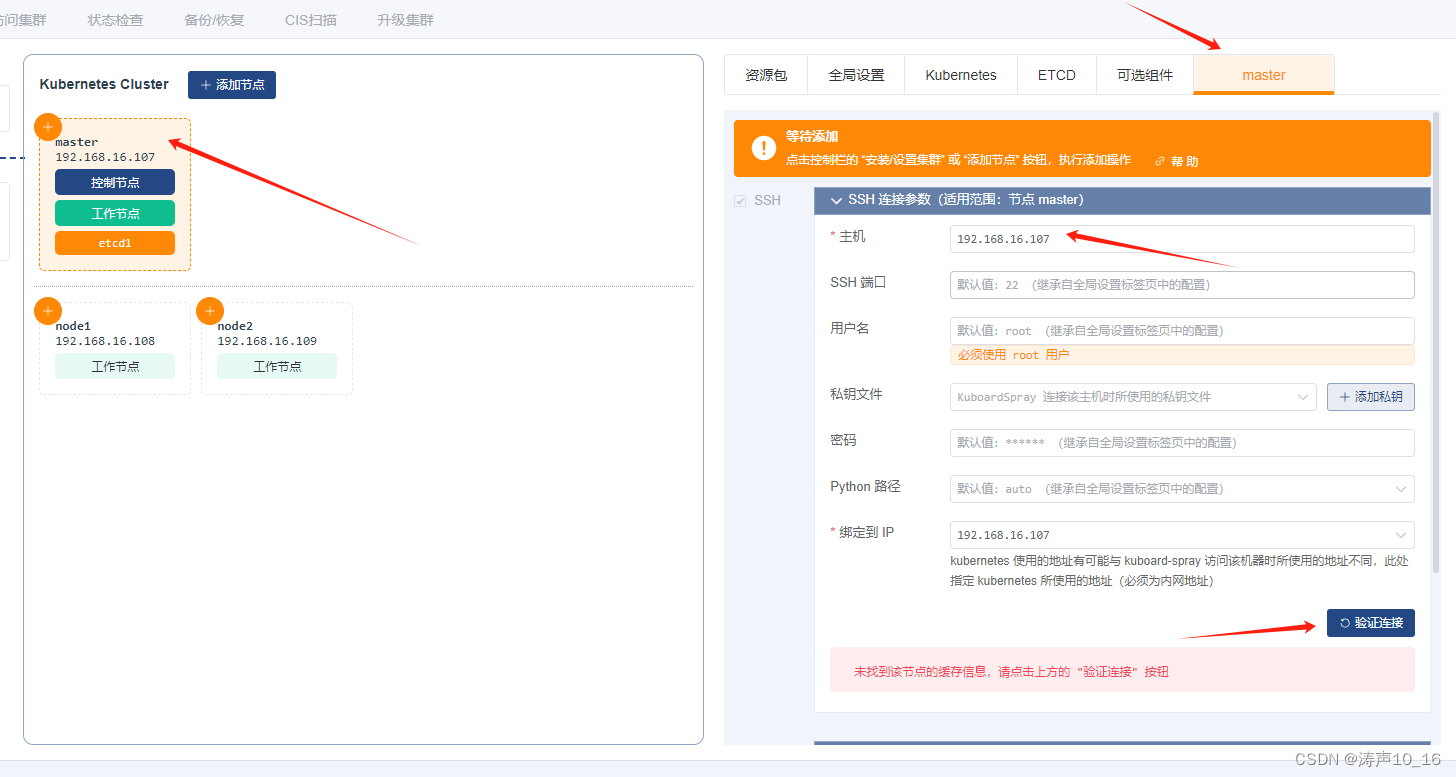Select the master node name text
Screen dimensions: 1456x777
pyautogui.click(x=77, y=142)
